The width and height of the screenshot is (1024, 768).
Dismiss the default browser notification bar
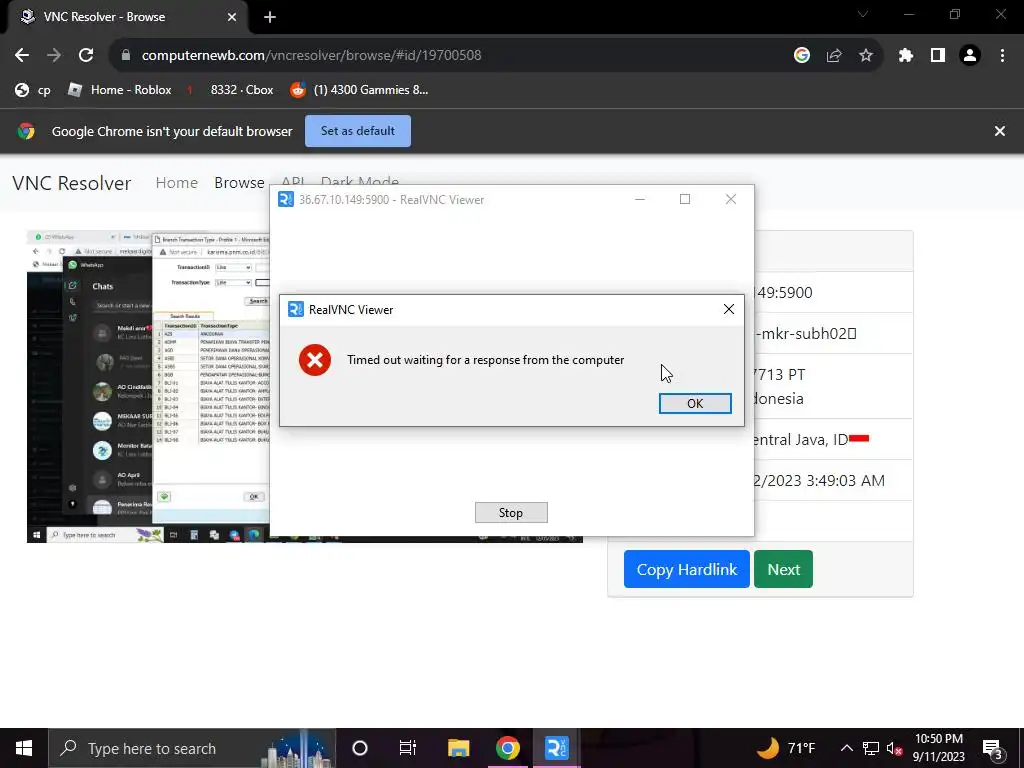click(999, 131)
